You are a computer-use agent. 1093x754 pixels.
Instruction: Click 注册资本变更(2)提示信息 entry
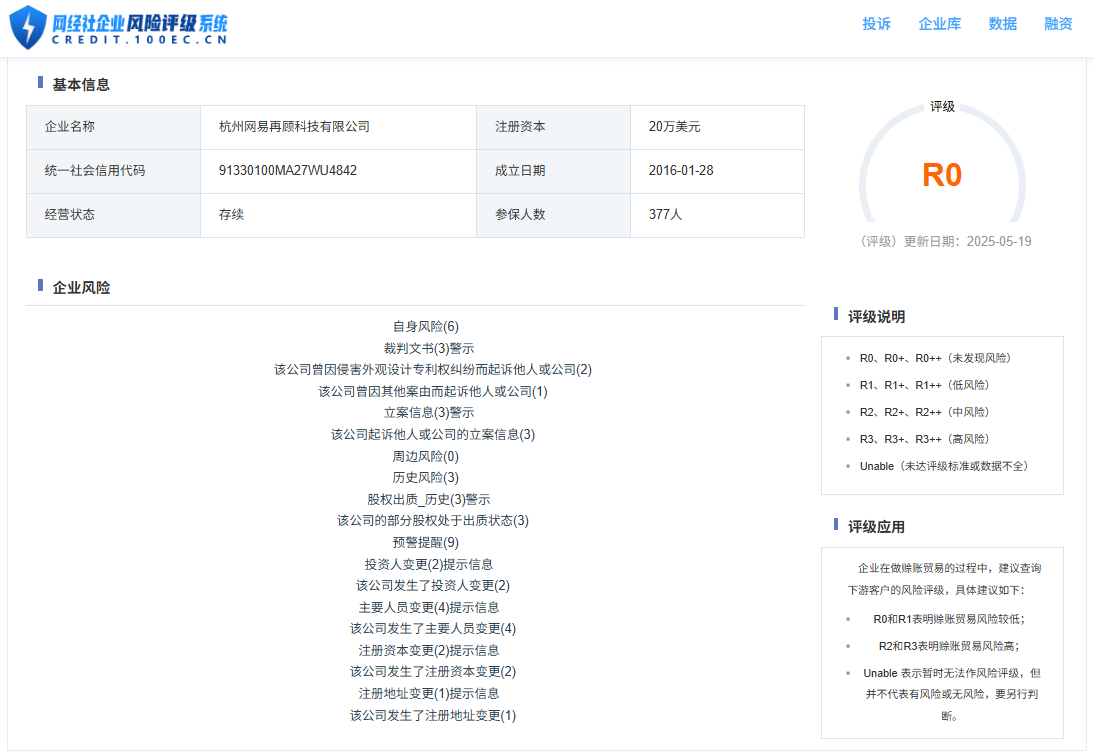(428, 650)
